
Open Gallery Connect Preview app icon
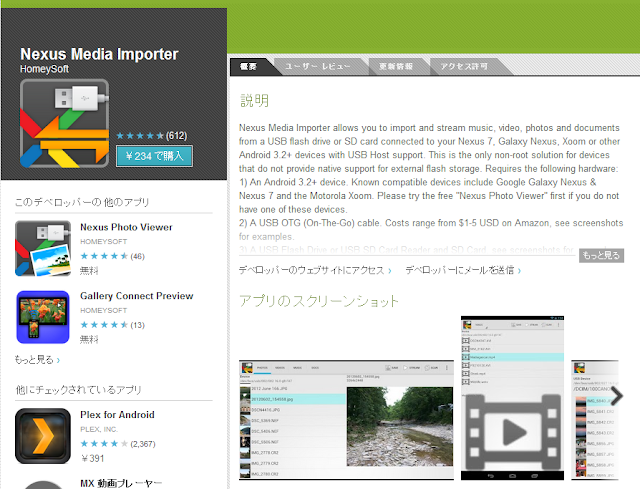[x=43, y=317]
